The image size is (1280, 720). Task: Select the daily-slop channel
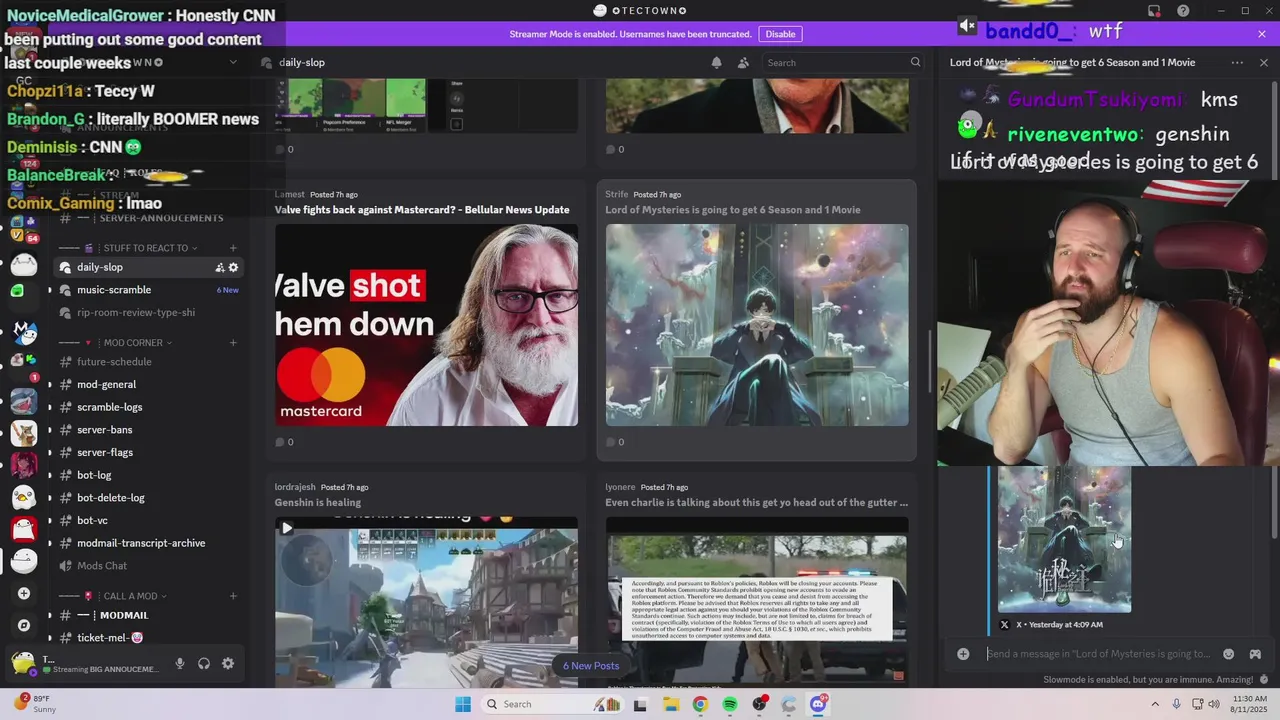(149, 267)
